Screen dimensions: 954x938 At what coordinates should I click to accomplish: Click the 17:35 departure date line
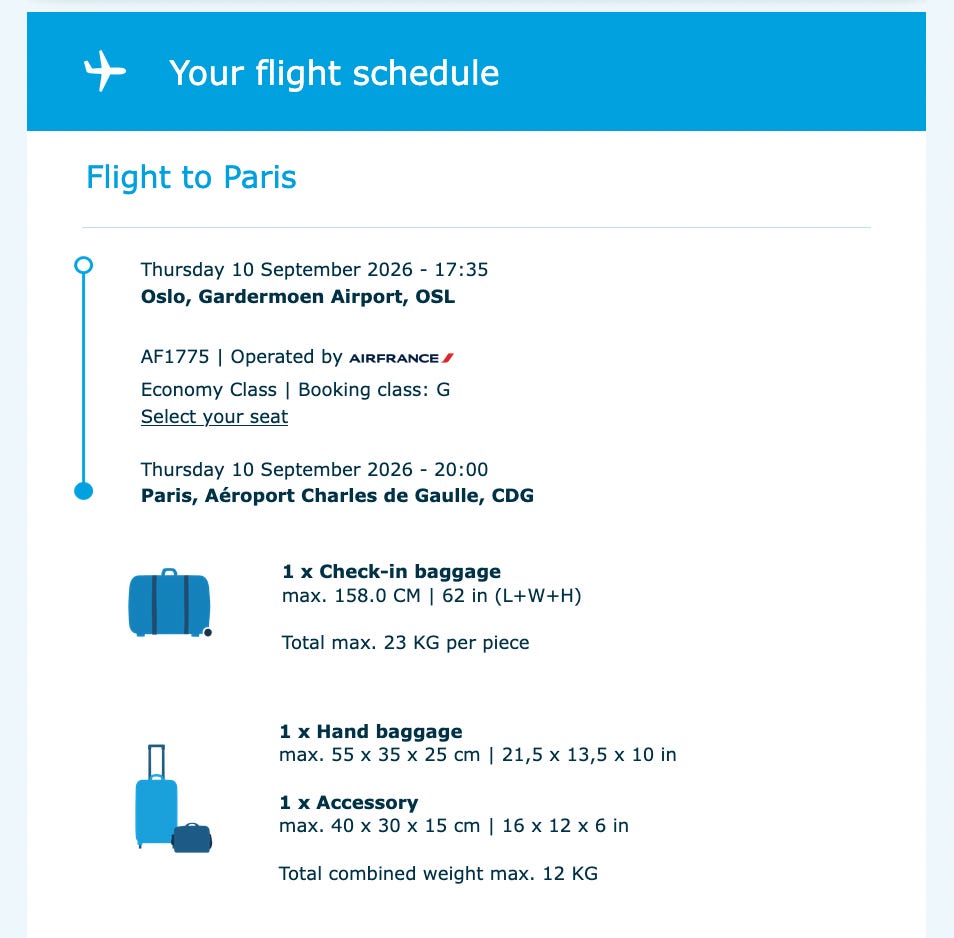(314, 269)
